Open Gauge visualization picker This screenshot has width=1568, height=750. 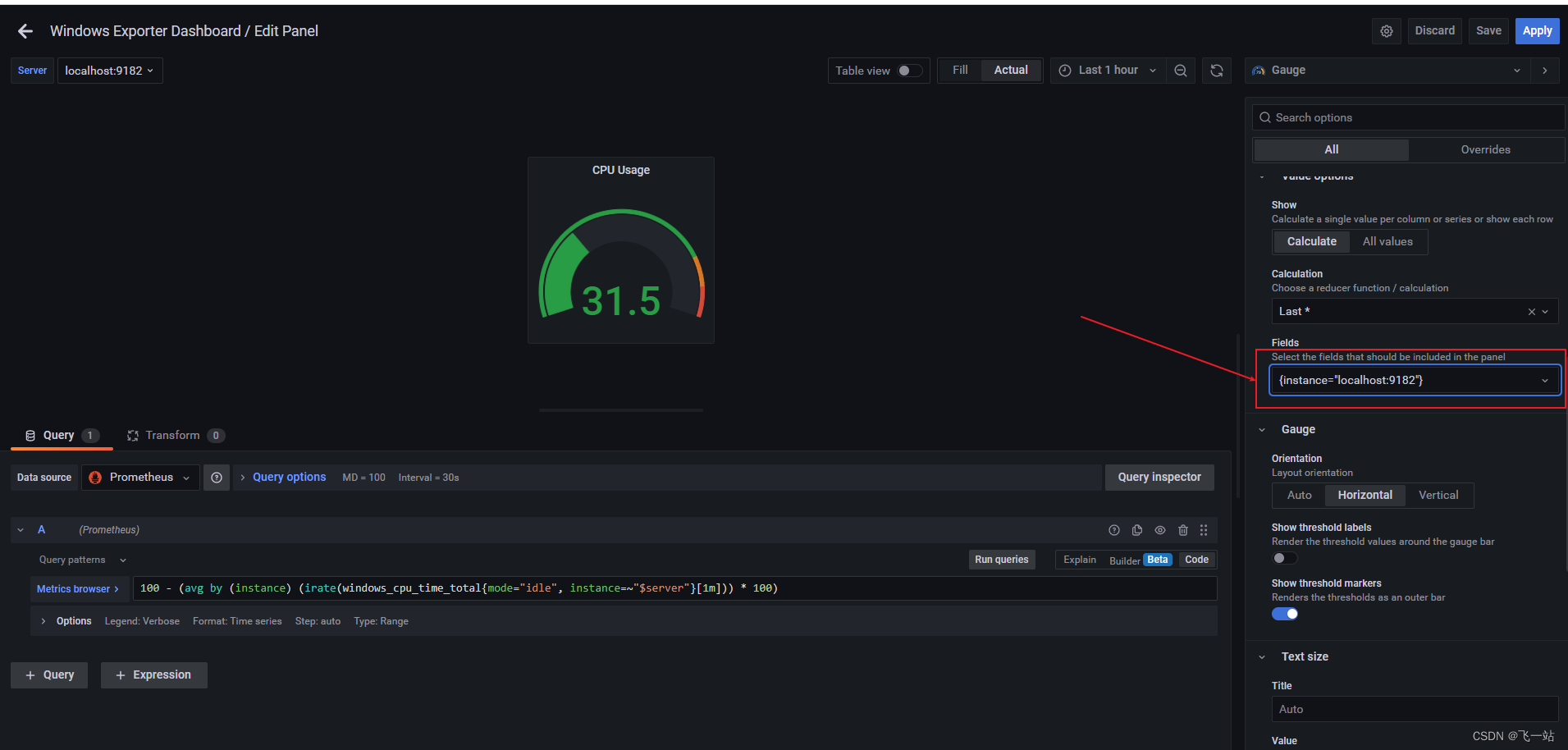coord(1387,71)
